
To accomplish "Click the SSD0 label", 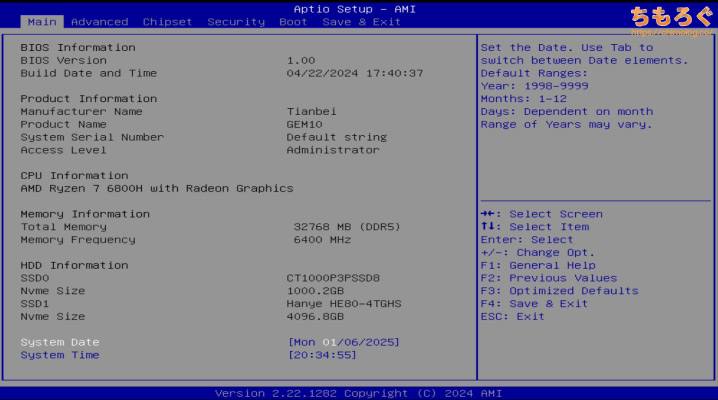I will point(35,278).
